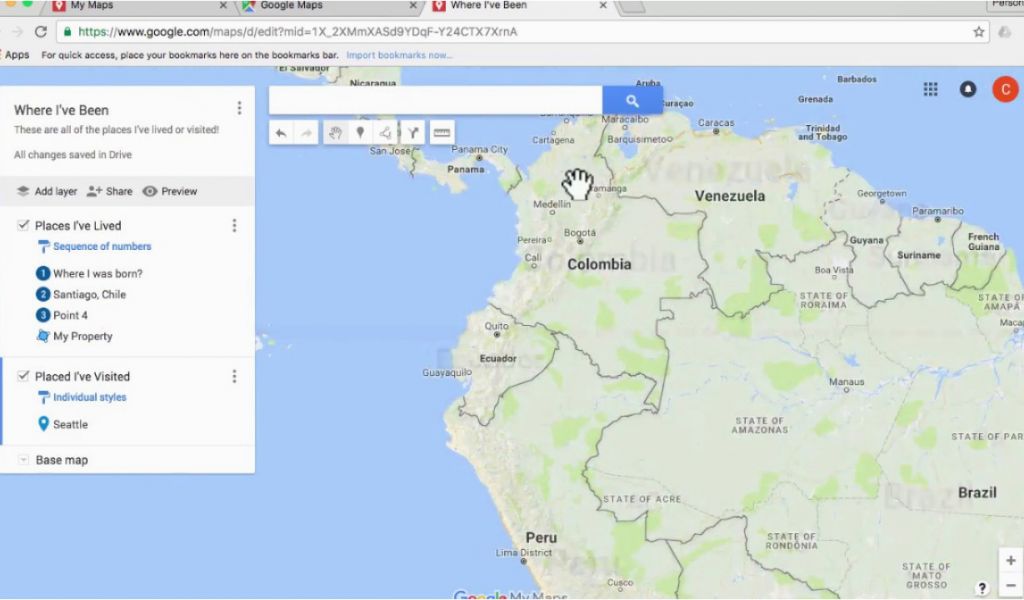Click the Share button
The width and height of the screenshot is (1024, 600).
click(x=110, y=191)
